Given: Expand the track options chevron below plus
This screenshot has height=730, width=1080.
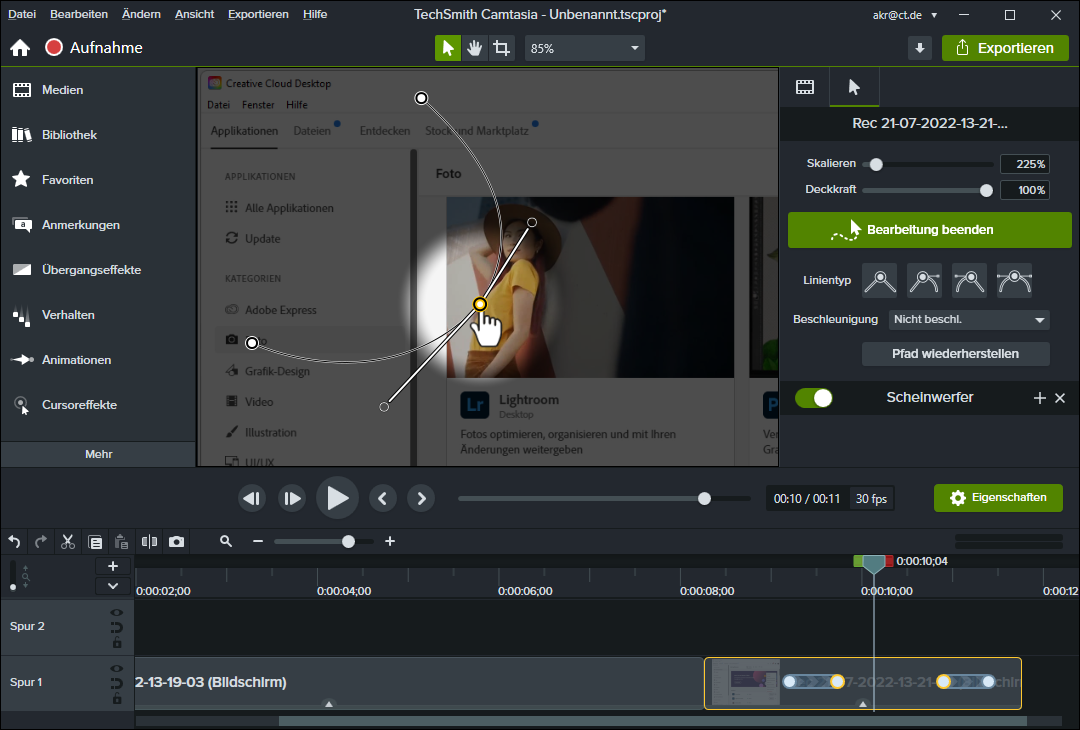Looking at the screenshot, I should (113, 586).
